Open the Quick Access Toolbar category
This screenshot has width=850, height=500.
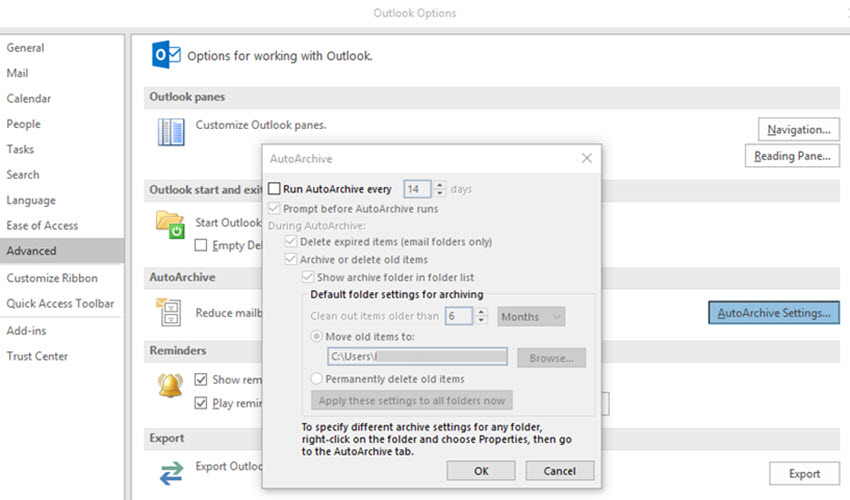coord(60,304)
